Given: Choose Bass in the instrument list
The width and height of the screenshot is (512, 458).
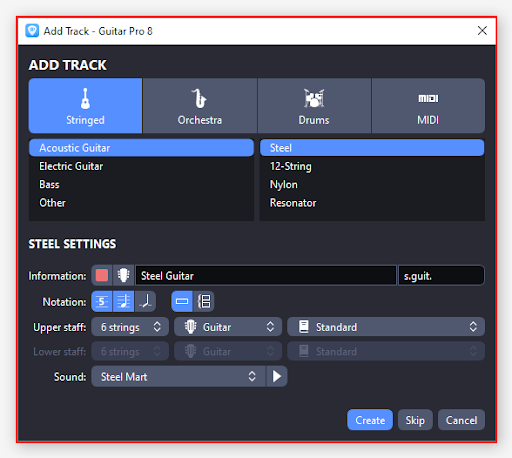Looking at the screenshot, I should 141,184.
